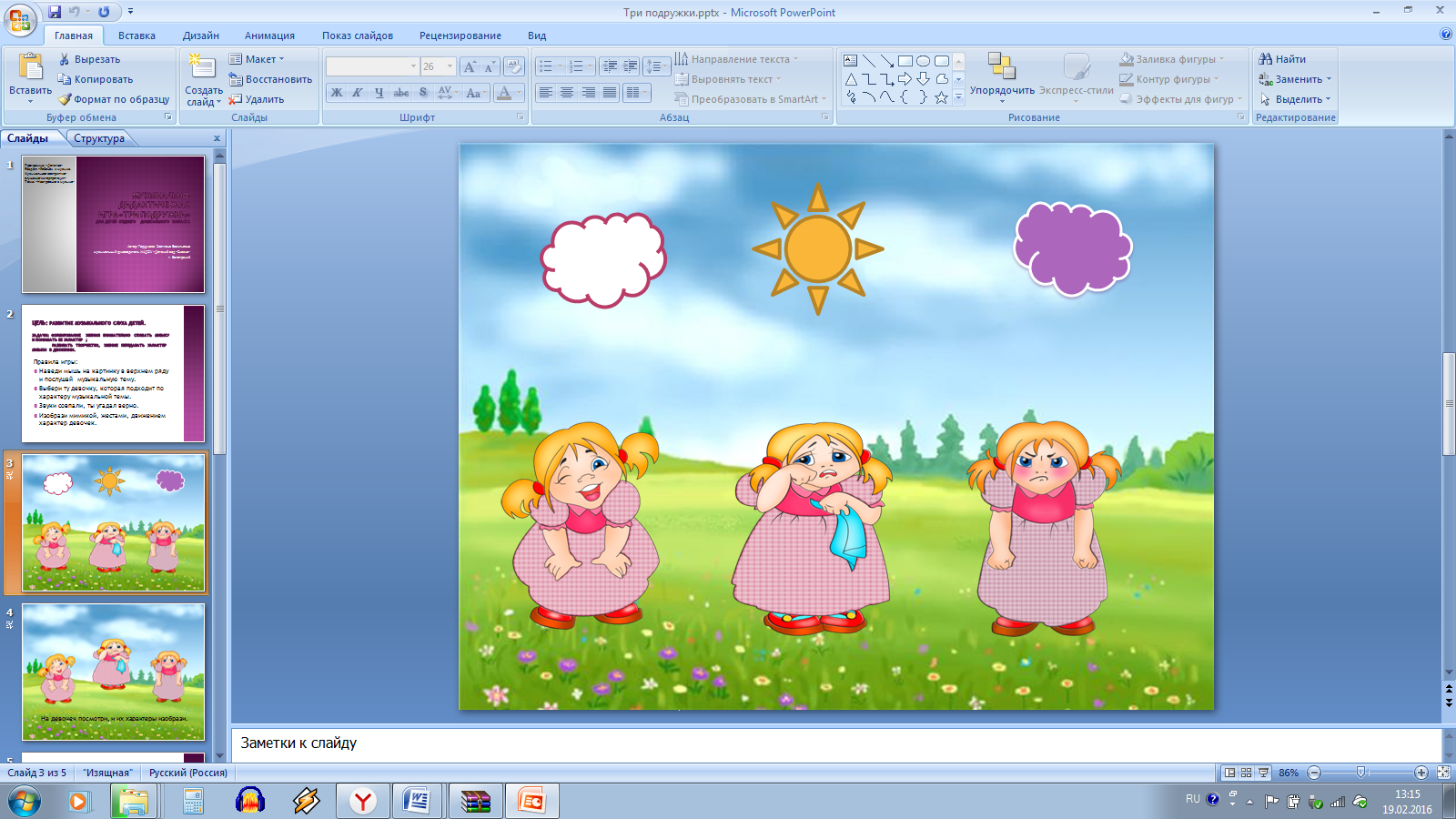Open font color dropdown arrow
The image size is (1456, 819).
coord(520,93)
